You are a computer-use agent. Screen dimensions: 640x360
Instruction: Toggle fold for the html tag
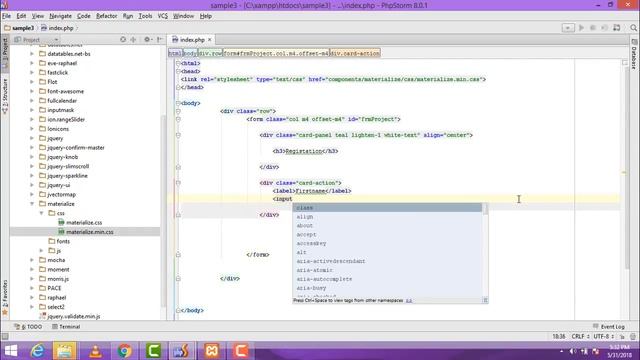[x=178, y=63]
